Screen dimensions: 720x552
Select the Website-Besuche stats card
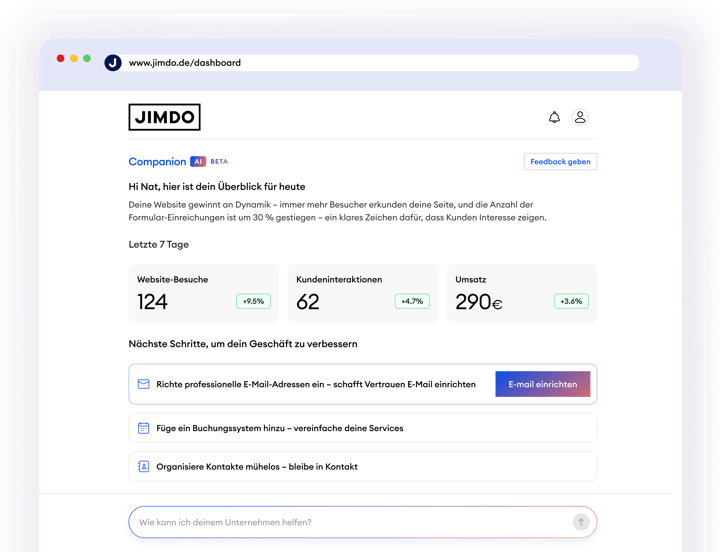(203, 293)
